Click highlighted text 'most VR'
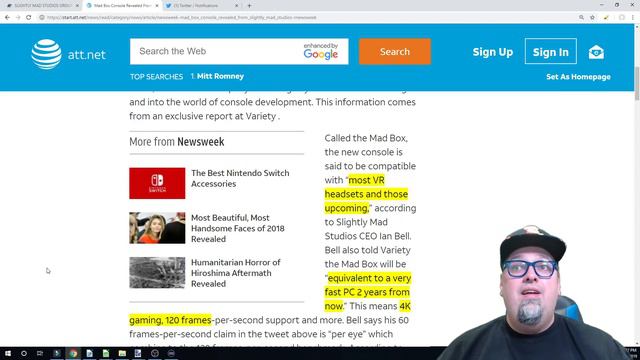640x360 pixels. [x=366, y=180]
